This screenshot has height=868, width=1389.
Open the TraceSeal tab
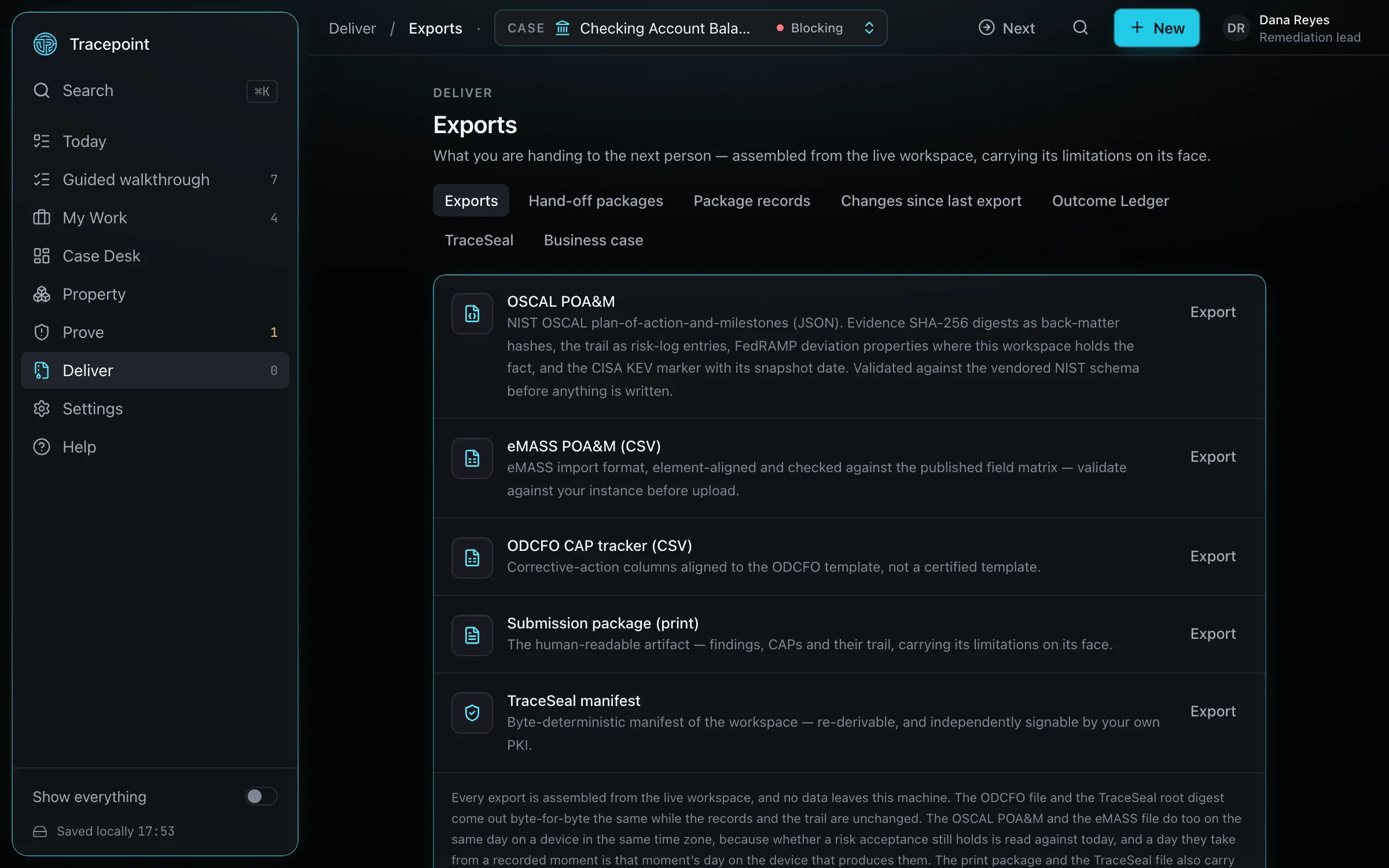tap(479, 240)
